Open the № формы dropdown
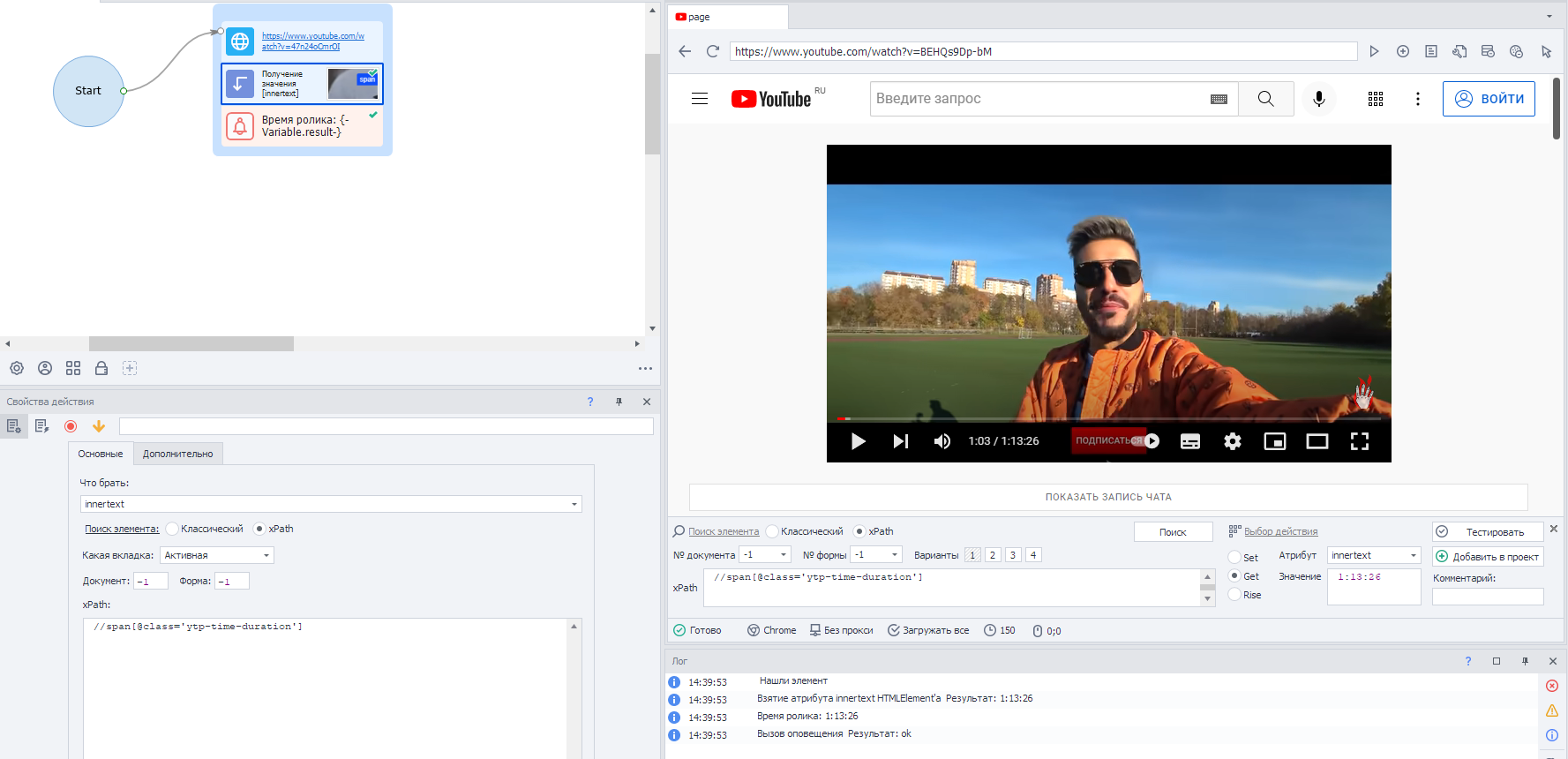The height and width of the screenshot is (759, 1568). click(877, 554)
